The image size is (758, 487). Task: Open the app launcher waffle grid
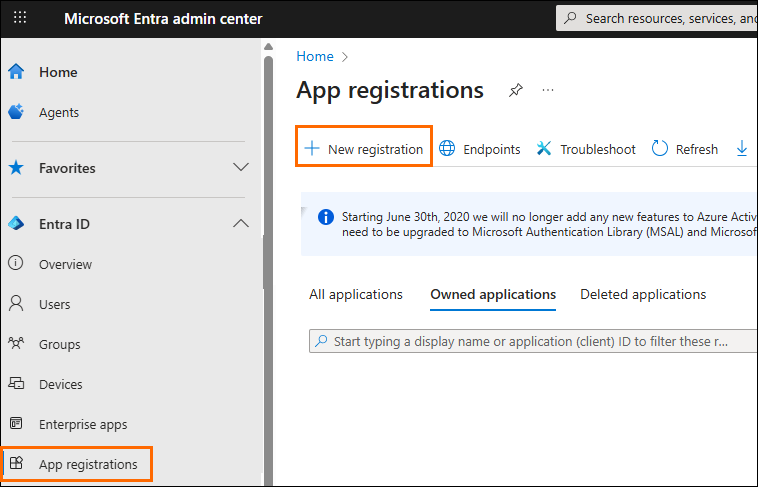tap(20, 18)
